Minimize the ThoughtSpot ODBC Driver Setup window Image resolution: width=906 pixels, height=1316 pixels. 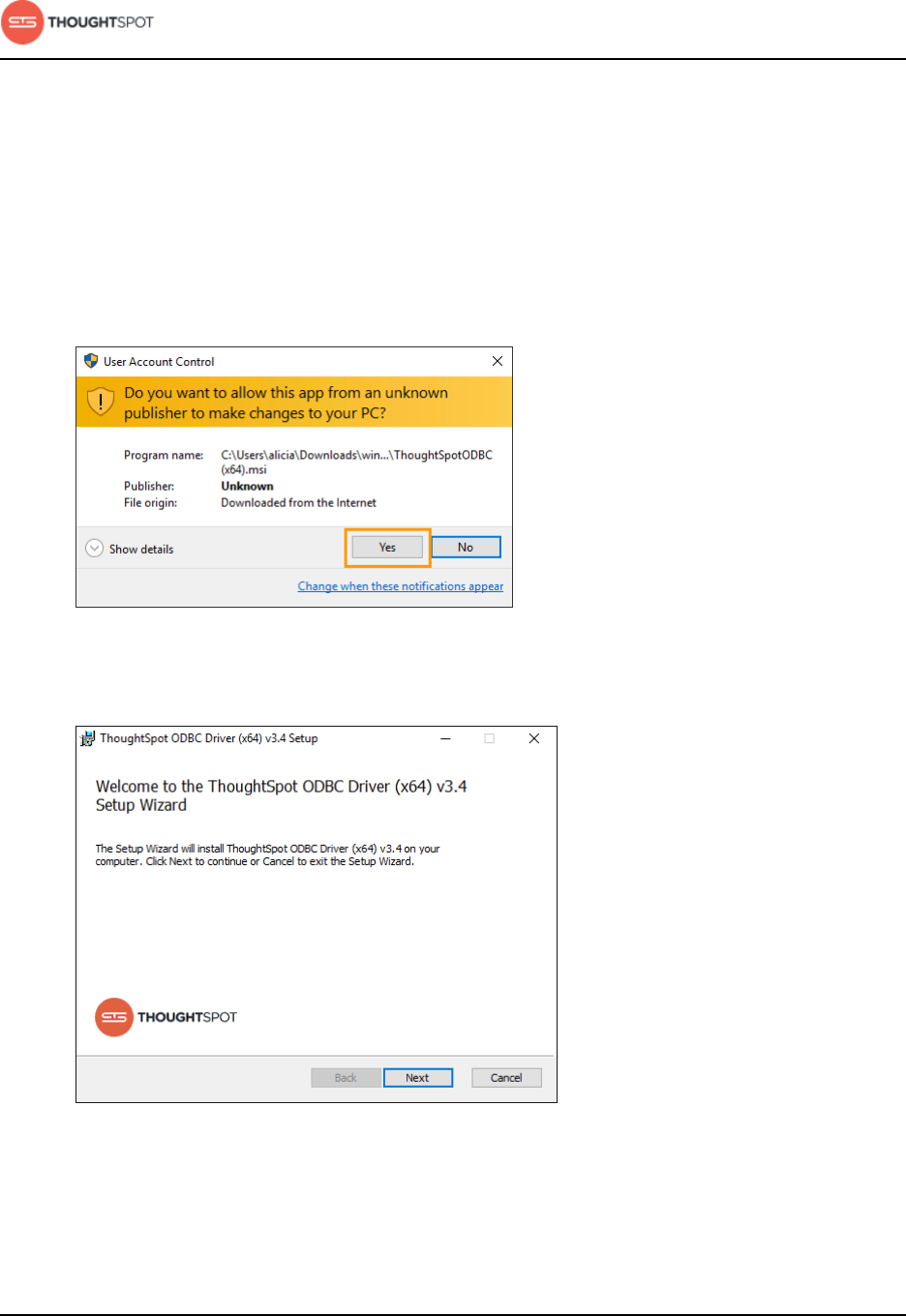(445, 738)
